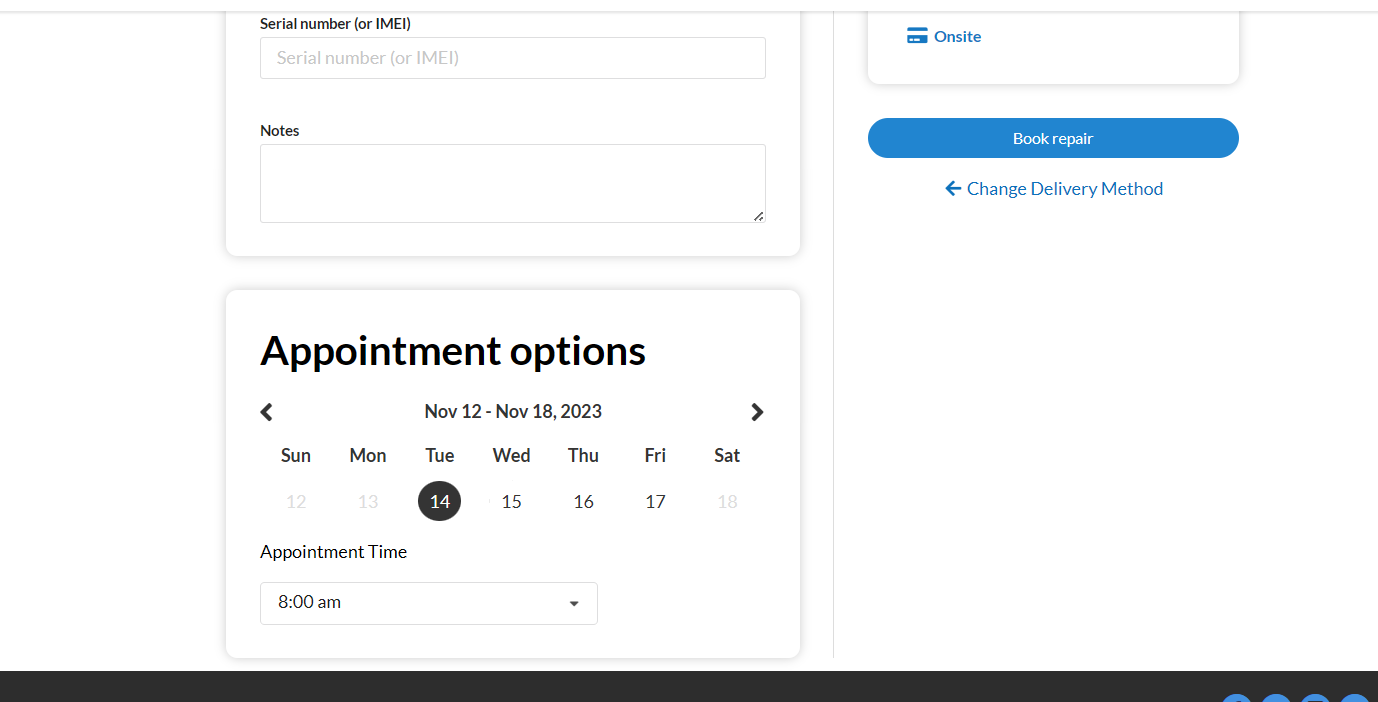Click the Onsite payment card icon
The height and width of the screenshot is (702, 1378).
click(x=917, y=36)
